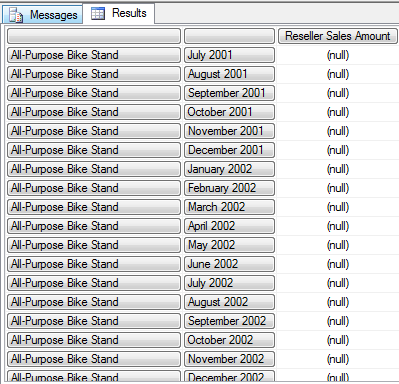Click All-Purpose Bike Stand in July 2002 row
Screen dimensions: 399x384
[x=94, y=283]
